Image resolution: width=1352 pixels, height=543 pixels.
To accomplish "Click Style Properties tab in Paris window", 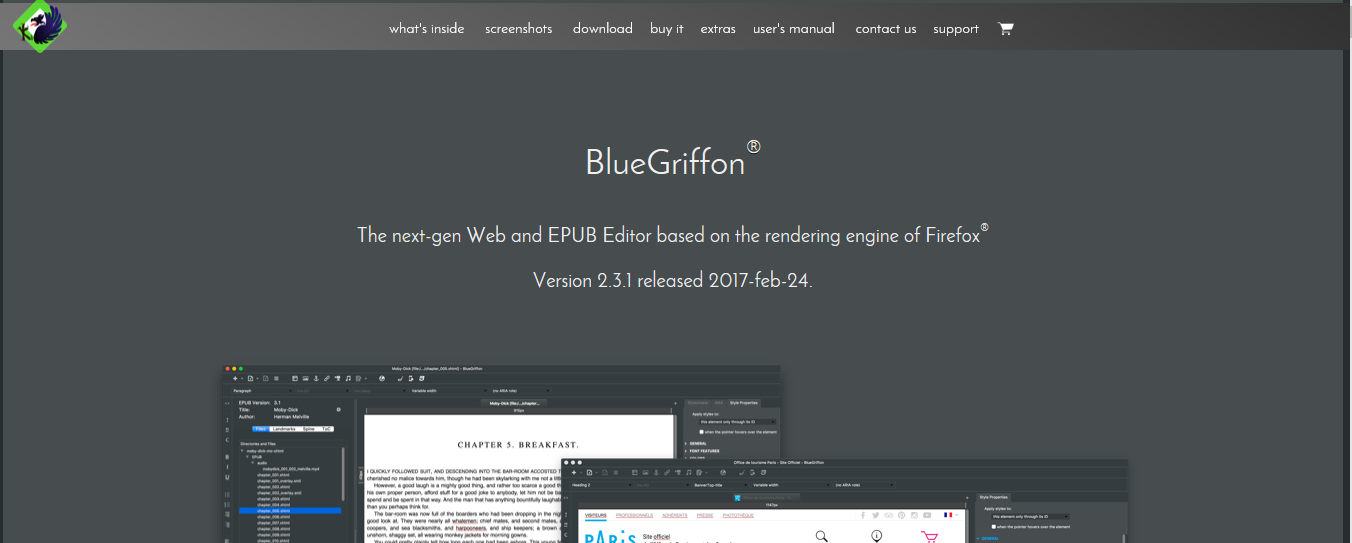I will 993,497.
